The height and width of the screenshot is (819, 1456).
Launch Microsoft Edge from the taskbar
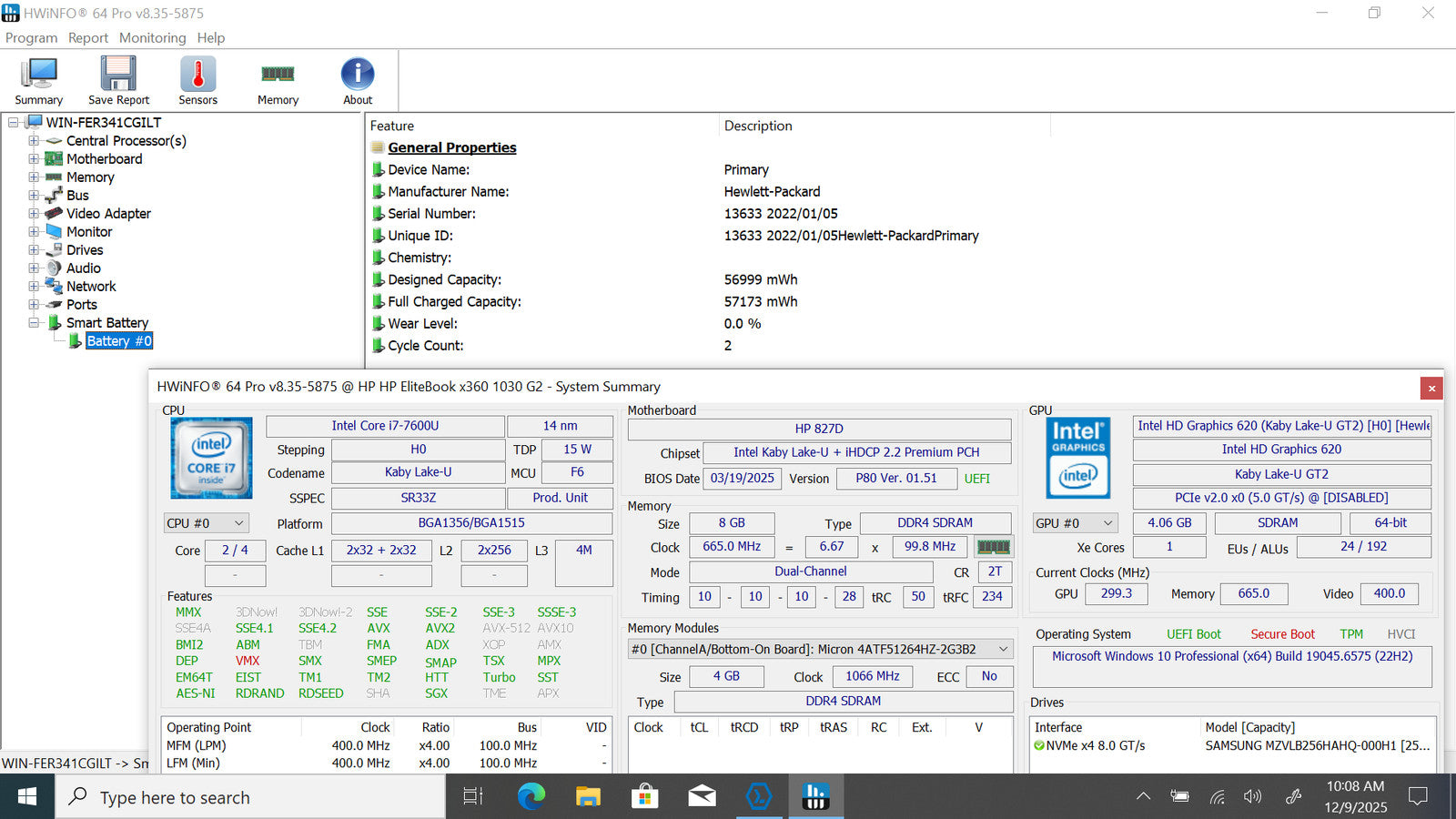pos(531,797)
